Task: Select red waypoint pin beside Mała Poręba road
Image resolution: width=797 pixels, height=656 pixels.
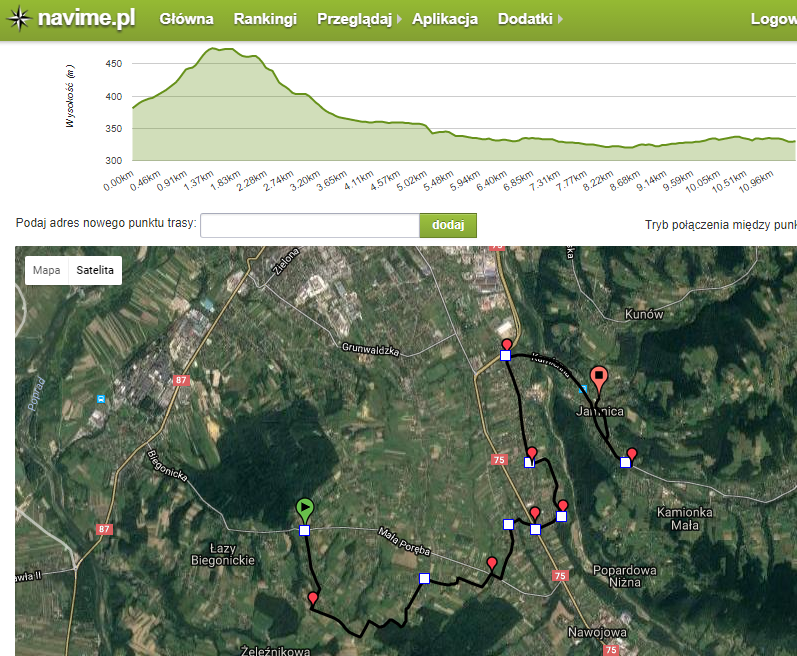Action: click(491, 564)
